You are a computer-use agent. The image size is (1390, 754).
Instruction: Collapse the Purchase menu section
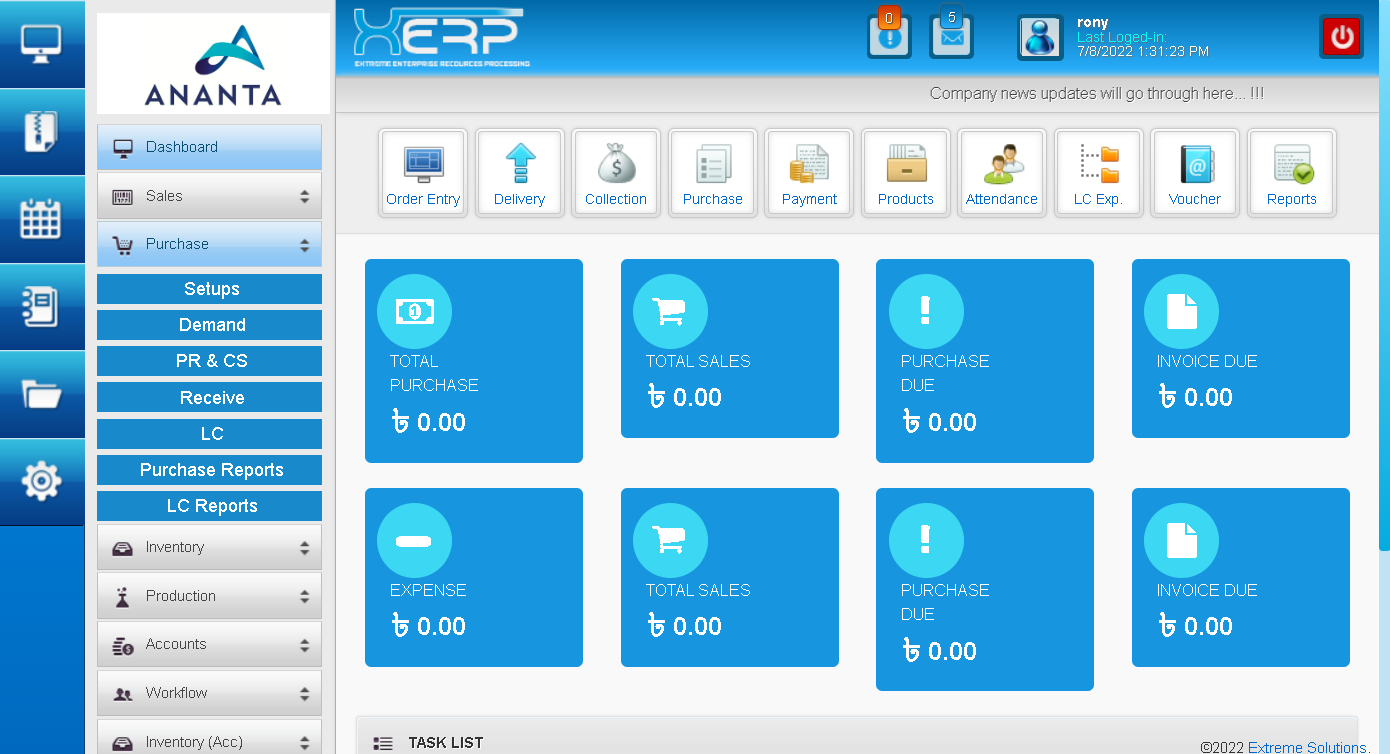point(209,244)
